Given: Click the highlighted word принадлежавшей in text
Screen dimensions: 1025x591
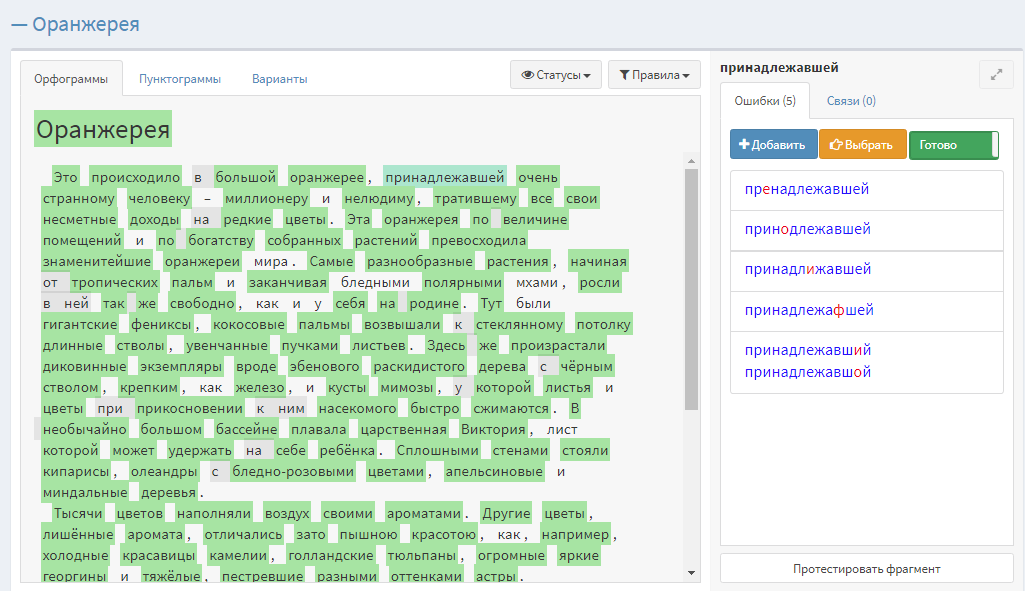Looking at the screenshot, I should tap(445, 177).
